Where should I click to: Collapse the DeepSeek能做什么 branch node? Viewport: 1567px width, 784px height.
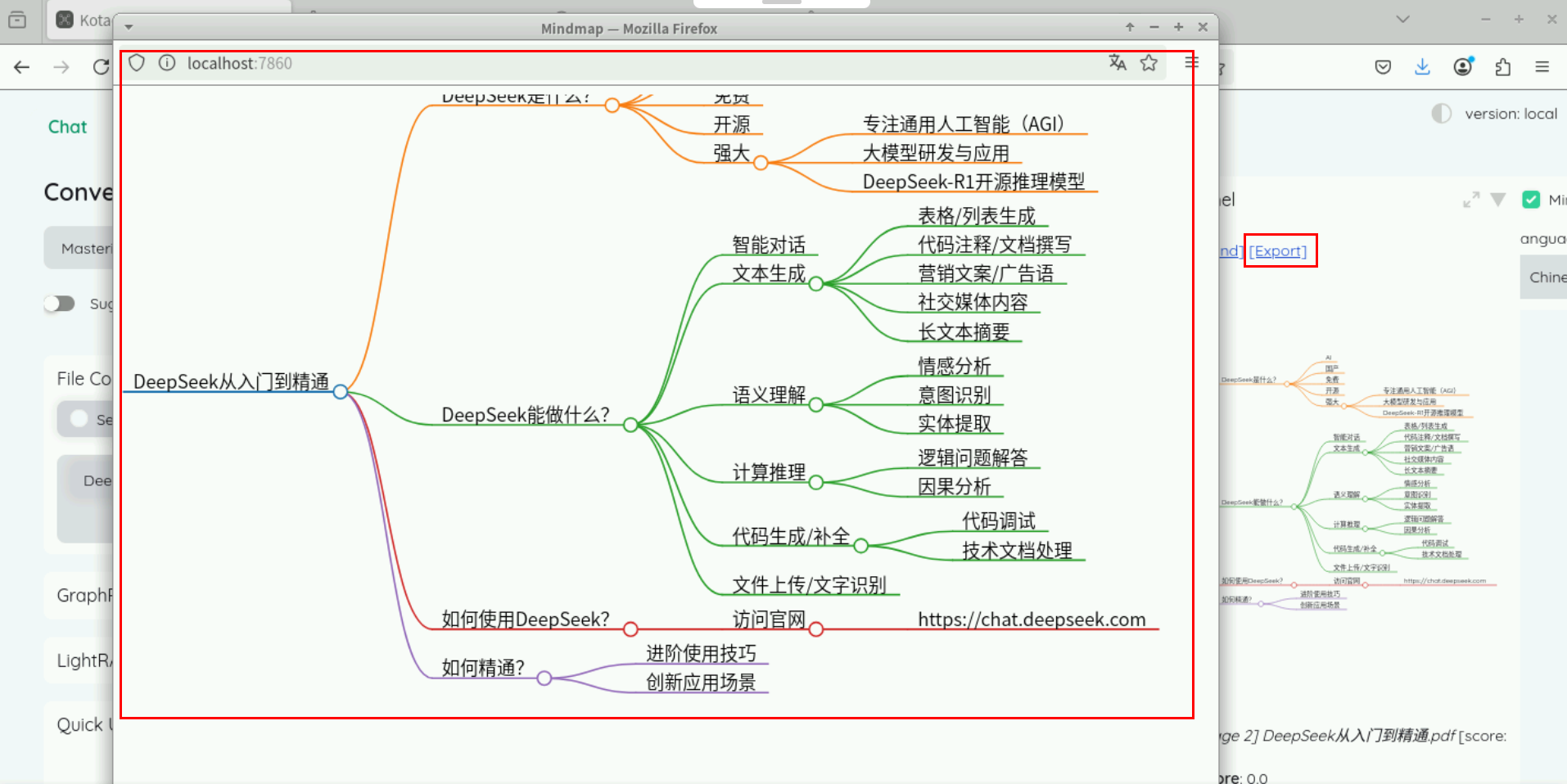tap(630, 425)
